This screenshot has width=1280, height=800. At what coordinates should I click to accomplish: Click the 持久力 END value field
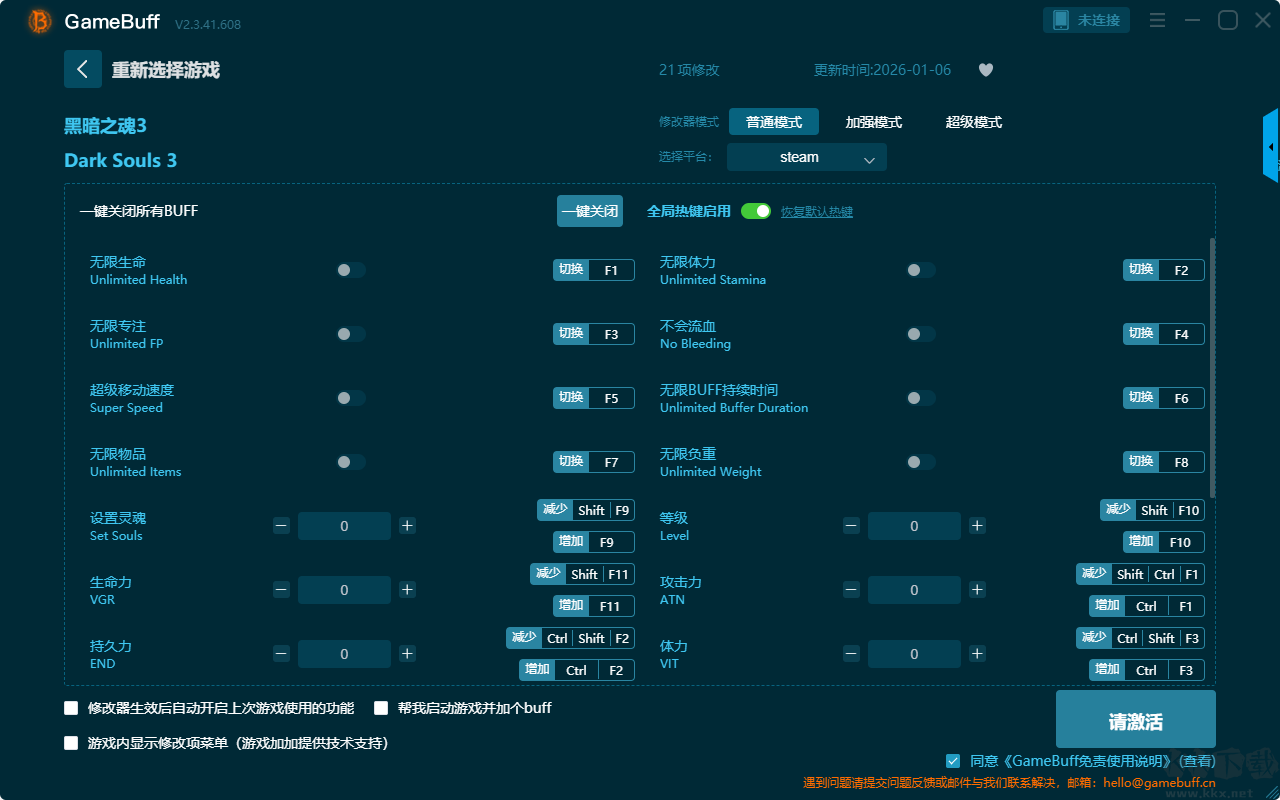[x=344, y=654]
